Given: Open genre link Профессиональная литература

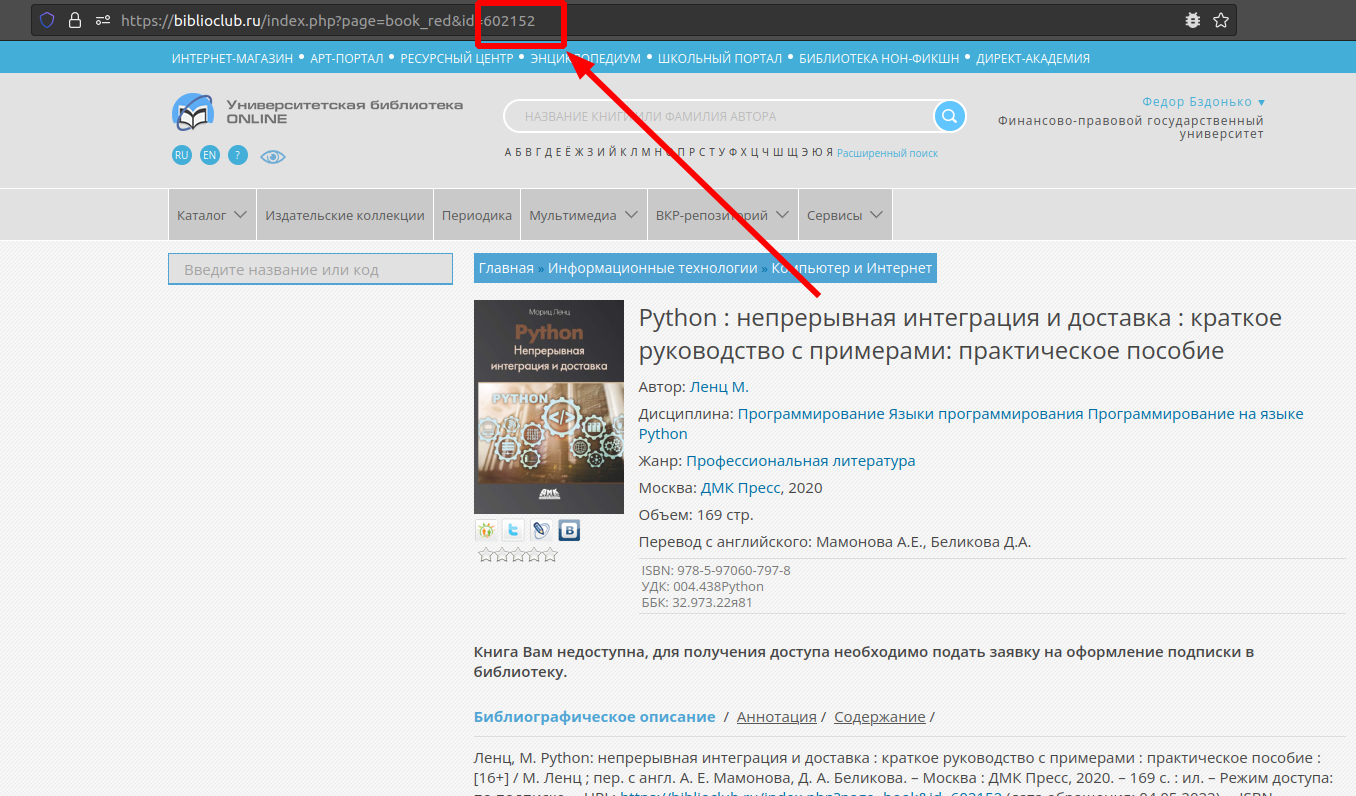Looking at the screenshot, I should coord(801,461).
